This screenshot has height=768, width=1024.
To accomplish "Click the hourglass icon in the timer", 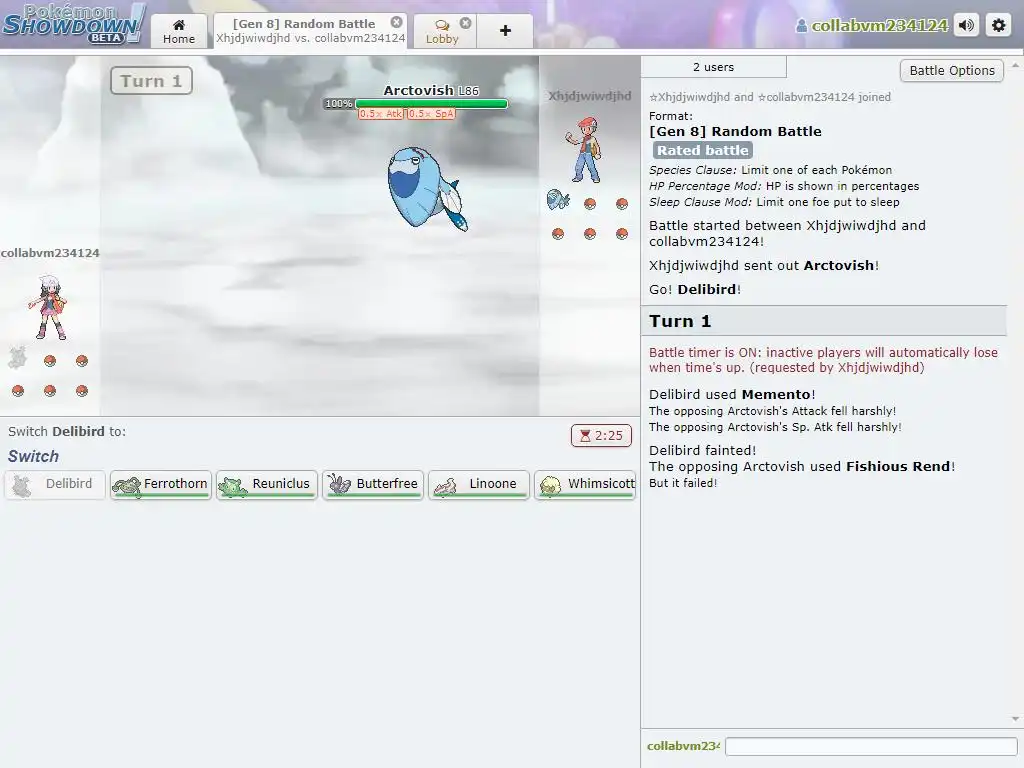I will coord(585,436).
